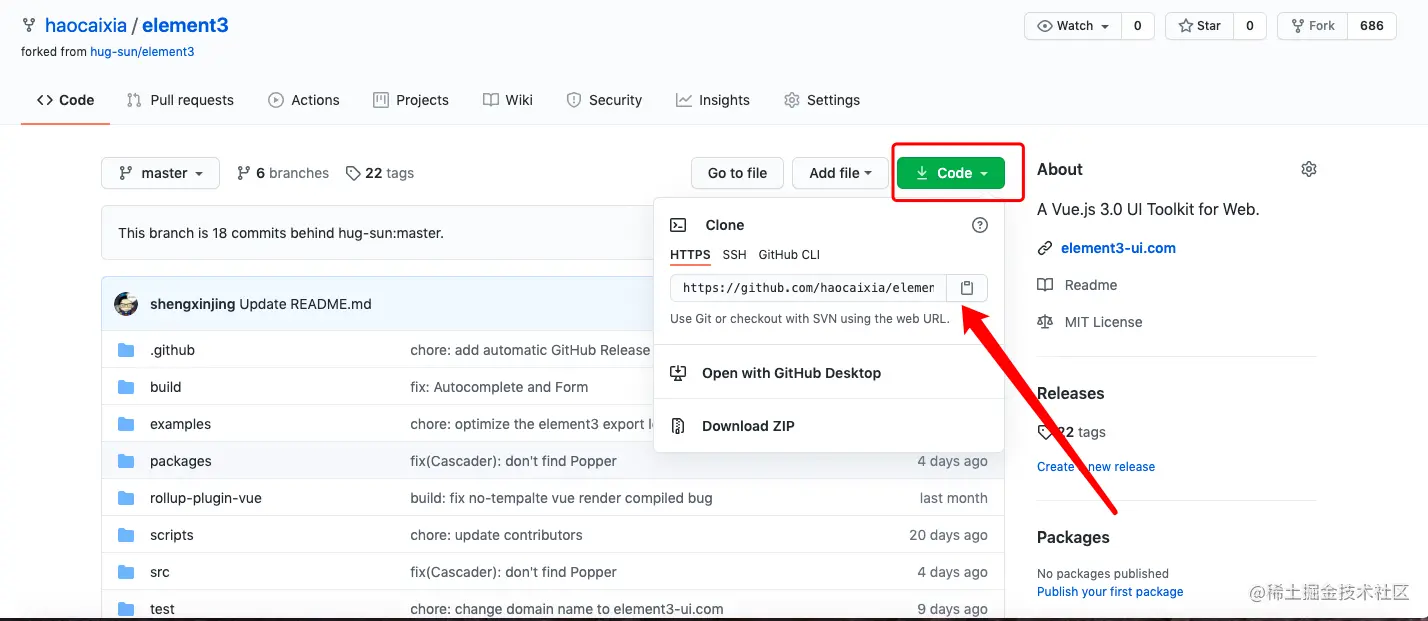Open the hug-sun/element3 upstream link

point(142,52)
